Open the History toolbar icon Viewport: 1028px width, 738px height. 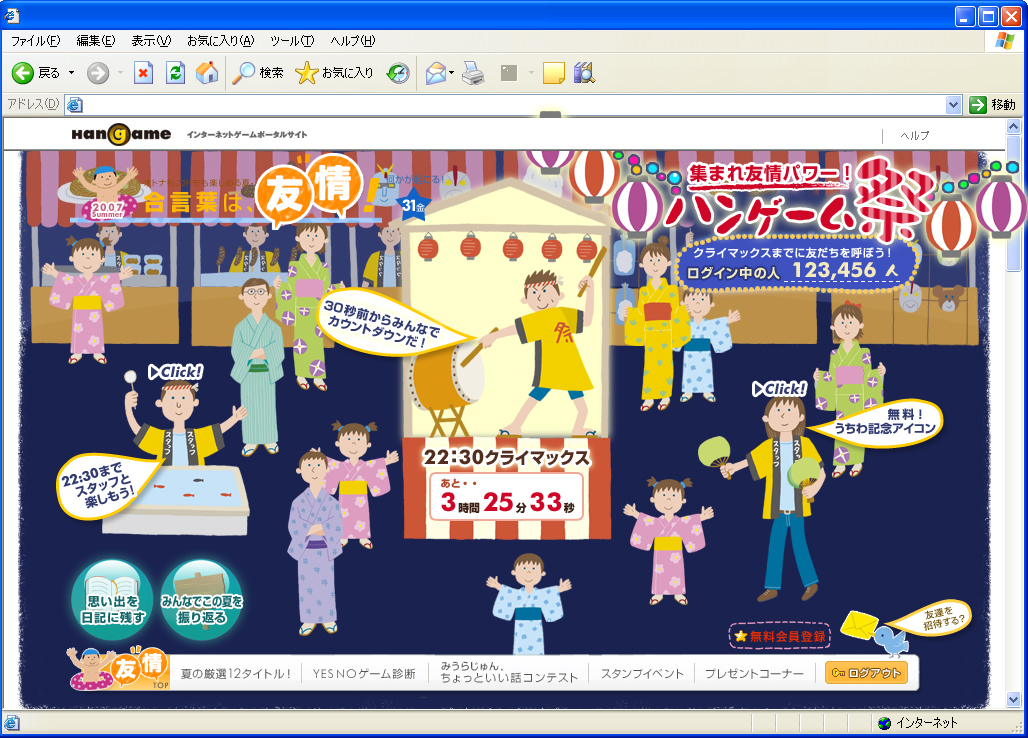click(398, 73)
